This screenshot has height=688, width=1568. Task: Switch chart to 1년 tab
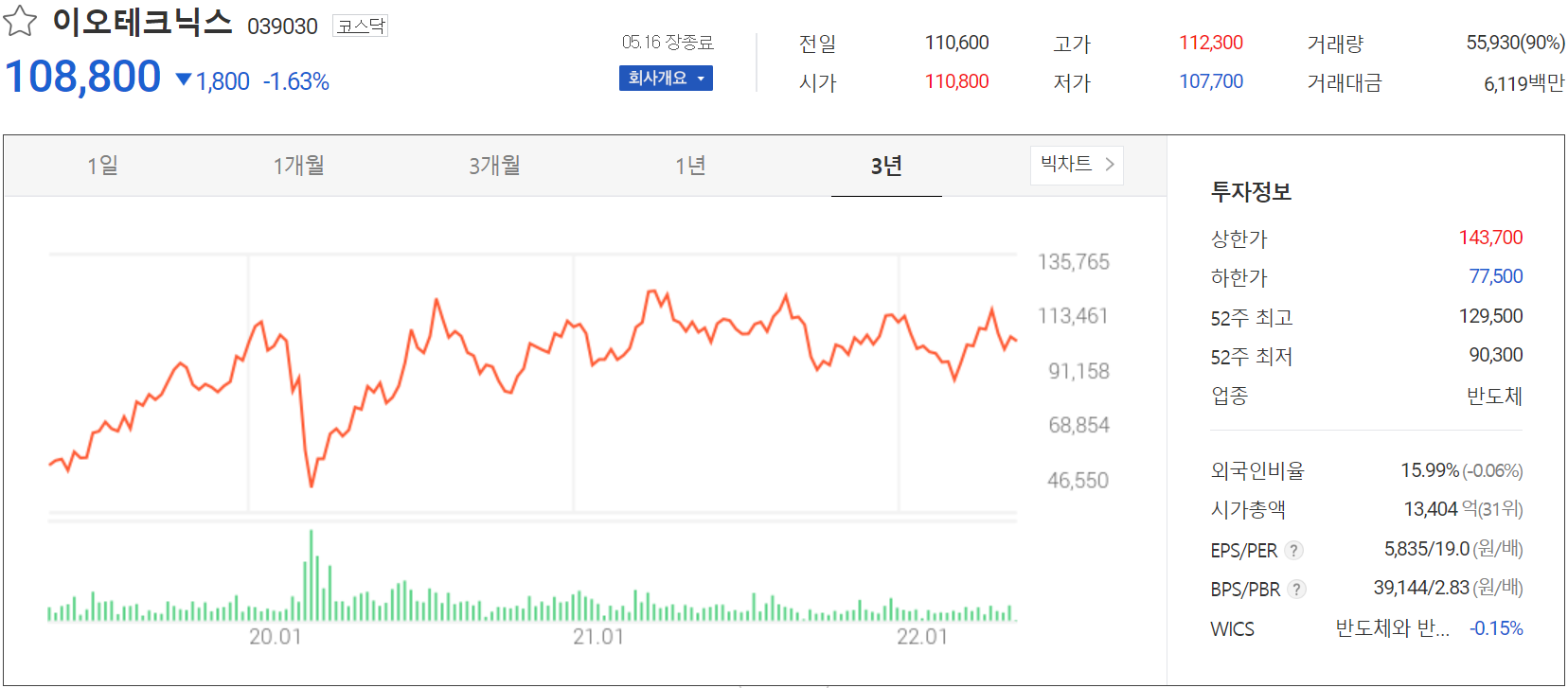click(x=690, y=166)
